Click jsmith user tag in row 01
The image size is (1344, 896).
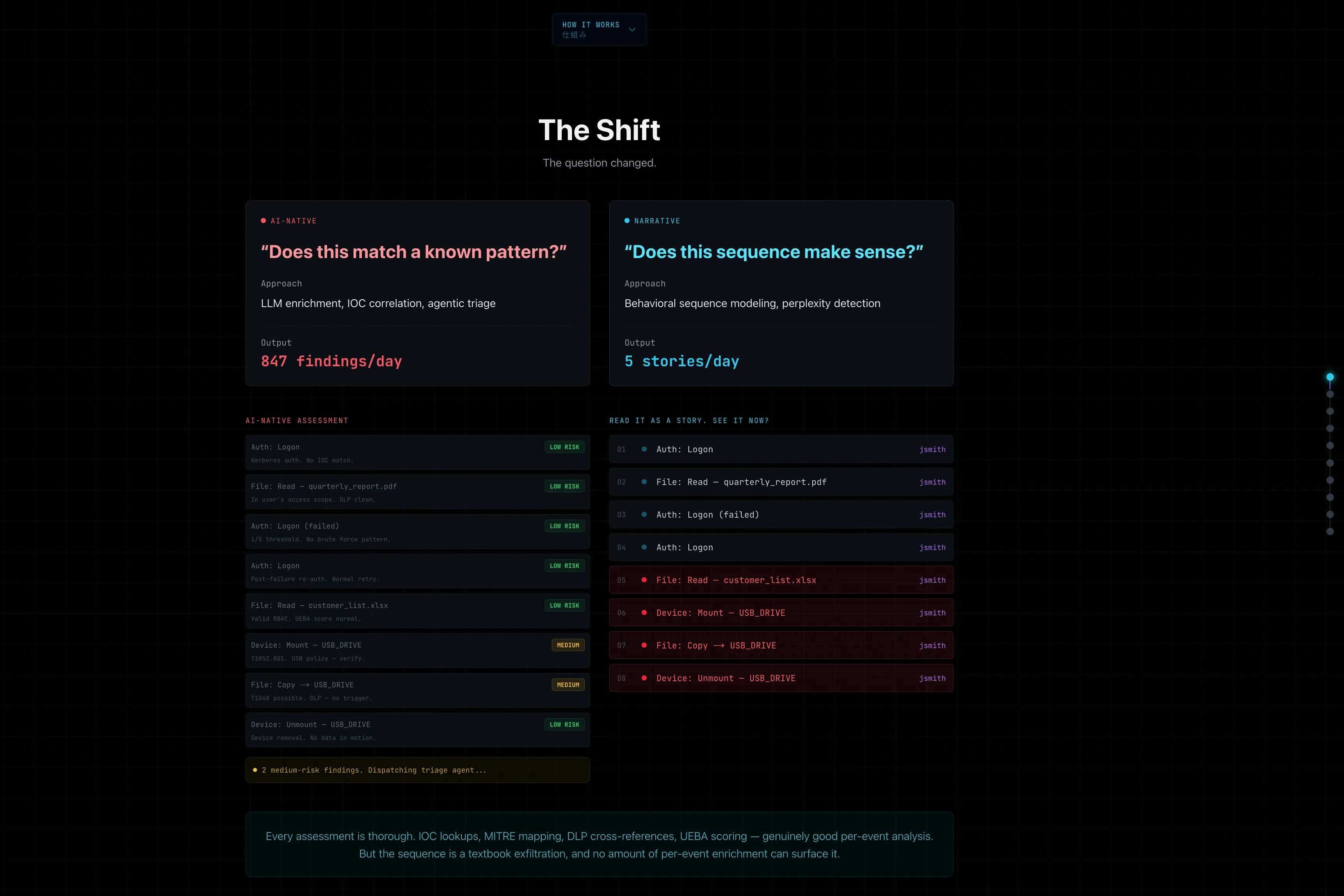coord(932,449)
